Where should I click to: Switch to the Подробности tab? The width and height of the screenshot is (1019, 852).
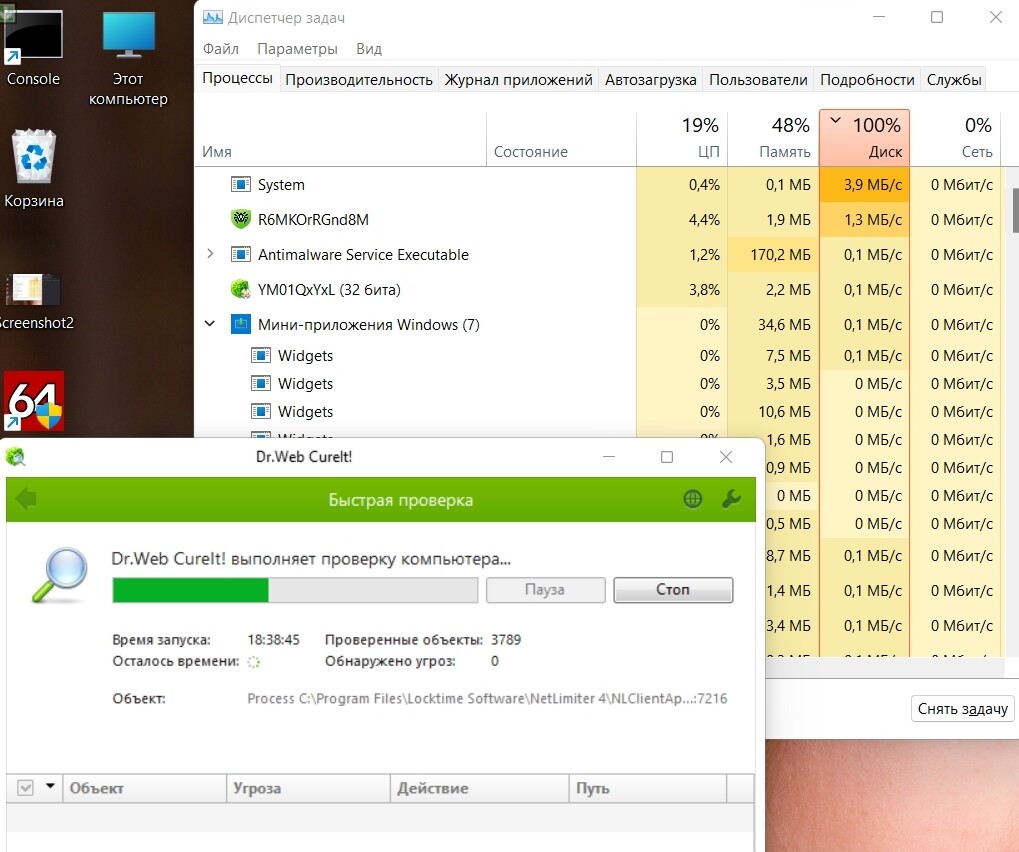[x=867, y=79]
